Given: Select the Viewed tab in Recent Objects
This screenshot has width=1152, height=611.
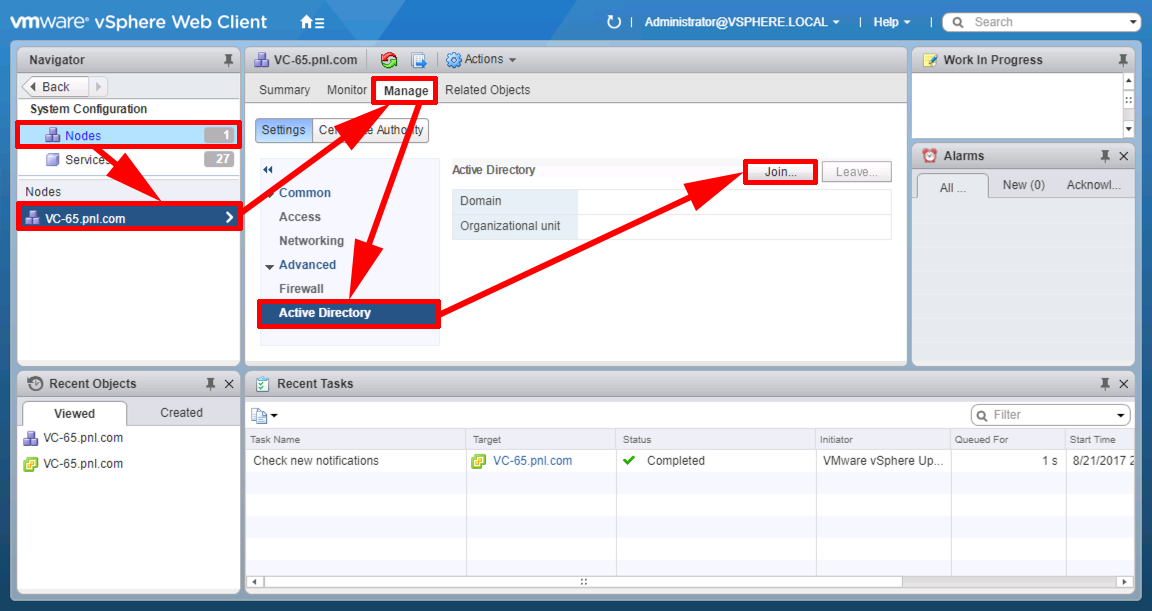Looking at the screenshot, I should pos(74,413).
